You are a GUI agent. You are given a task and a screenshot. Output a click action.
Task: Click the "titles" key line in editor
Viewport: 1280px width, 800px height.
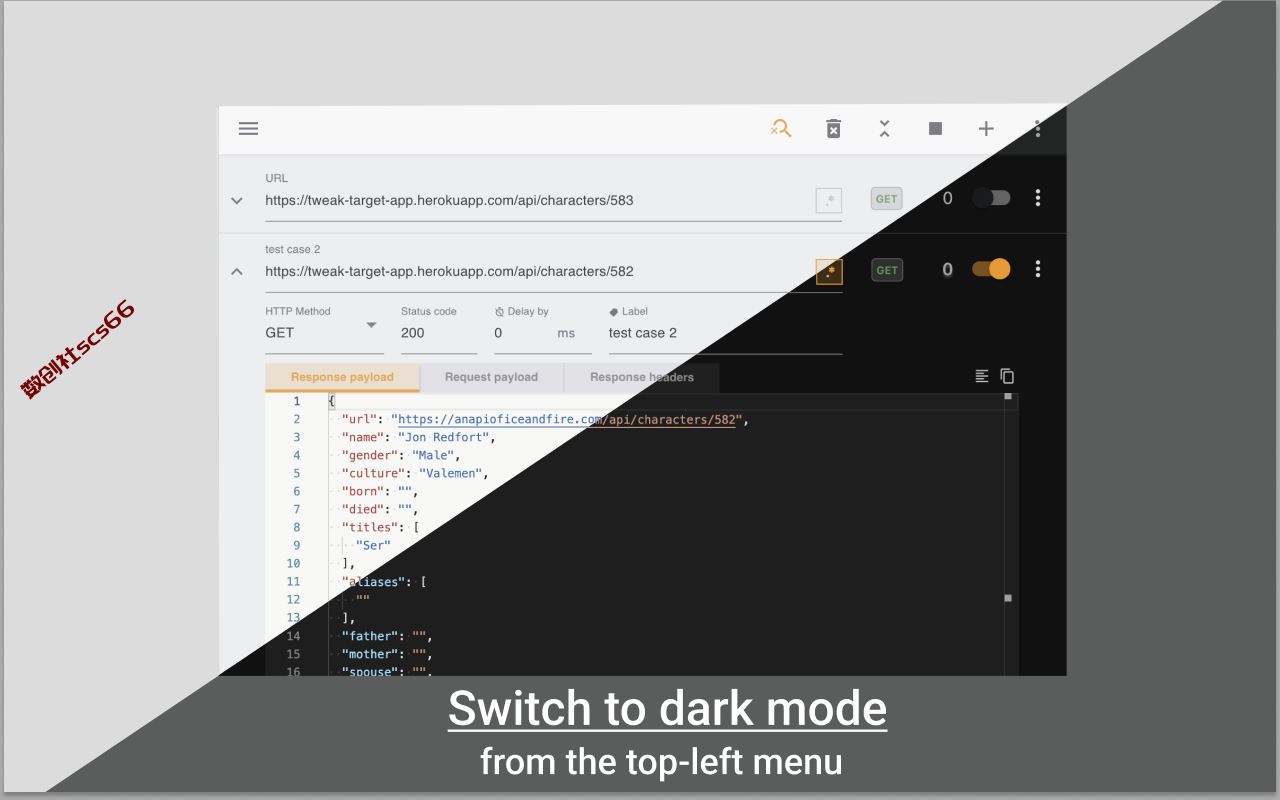coord(380,527)
